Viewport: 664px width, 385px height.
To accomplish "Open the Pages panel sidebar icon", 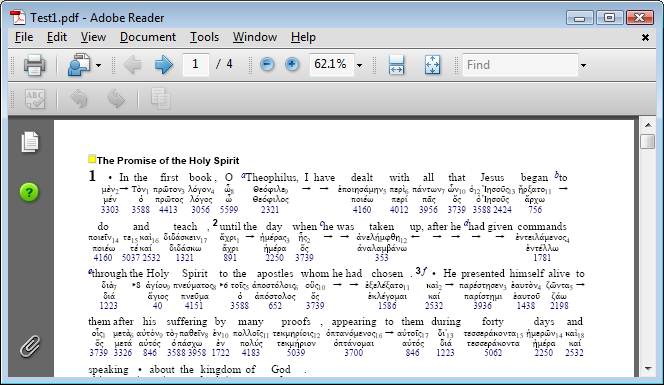I will pyautogui.click(x=30, y=141).
